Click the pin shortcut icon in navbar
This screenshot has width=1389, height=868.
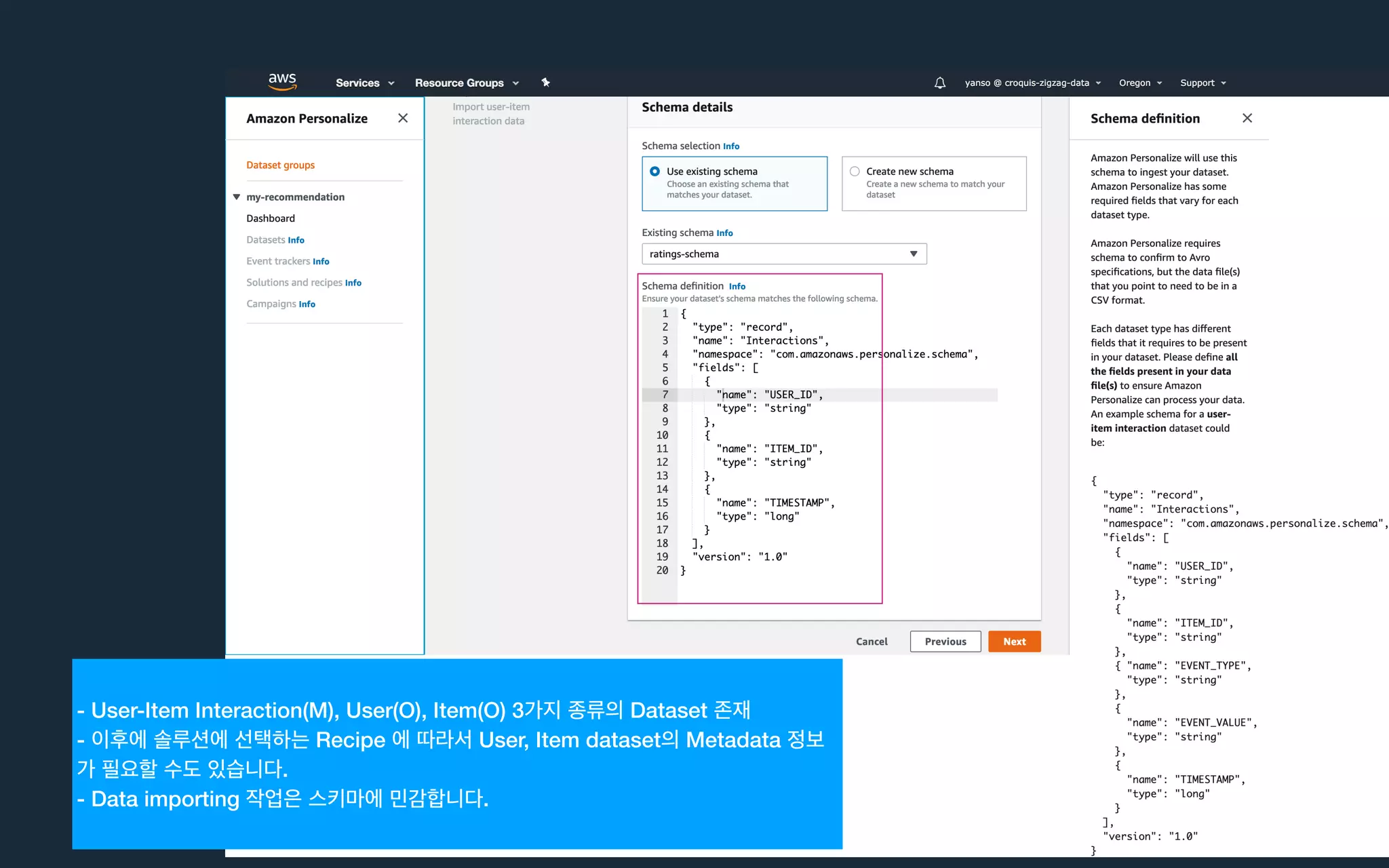[x=545, y=83]
